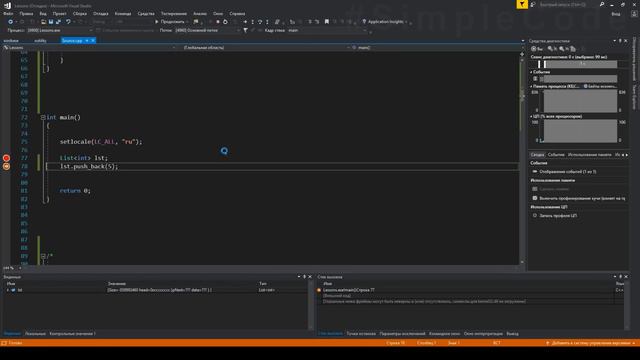Screen dimensions: 640x360
Task: Stop debugging with the red stop icon
Action: [218, 22]
